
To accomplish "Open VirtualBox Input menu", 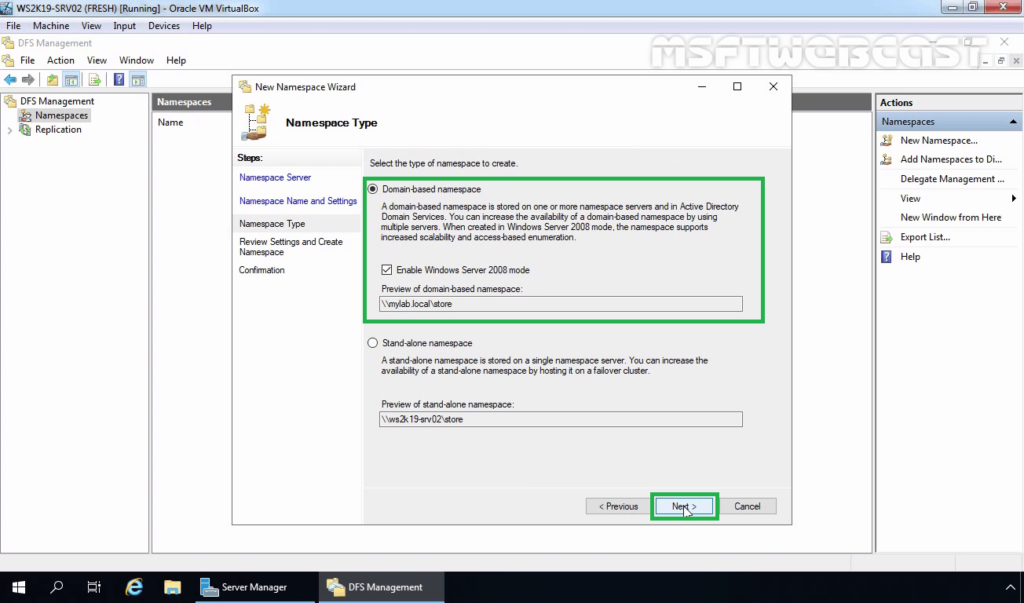I will pyautogui.click(x=124, y=26).
